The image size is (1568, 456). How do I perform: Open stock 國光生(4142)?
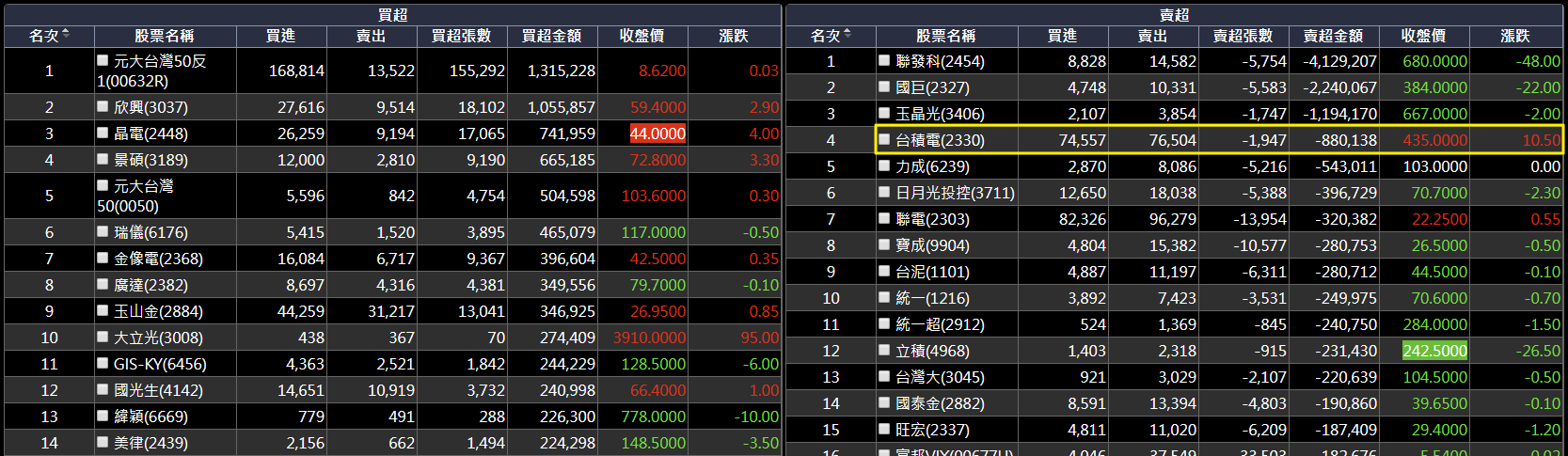158,390
